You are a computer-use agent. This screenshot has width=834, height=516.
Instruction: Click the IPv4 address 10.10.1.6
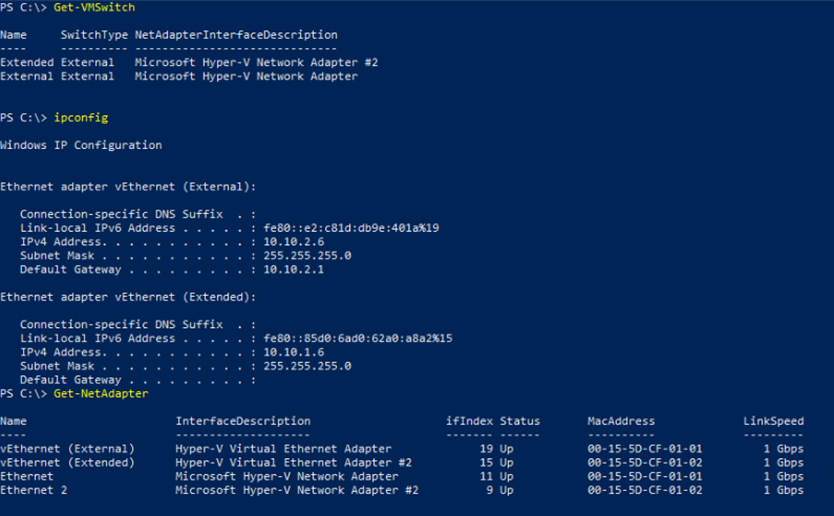[294, 352]
